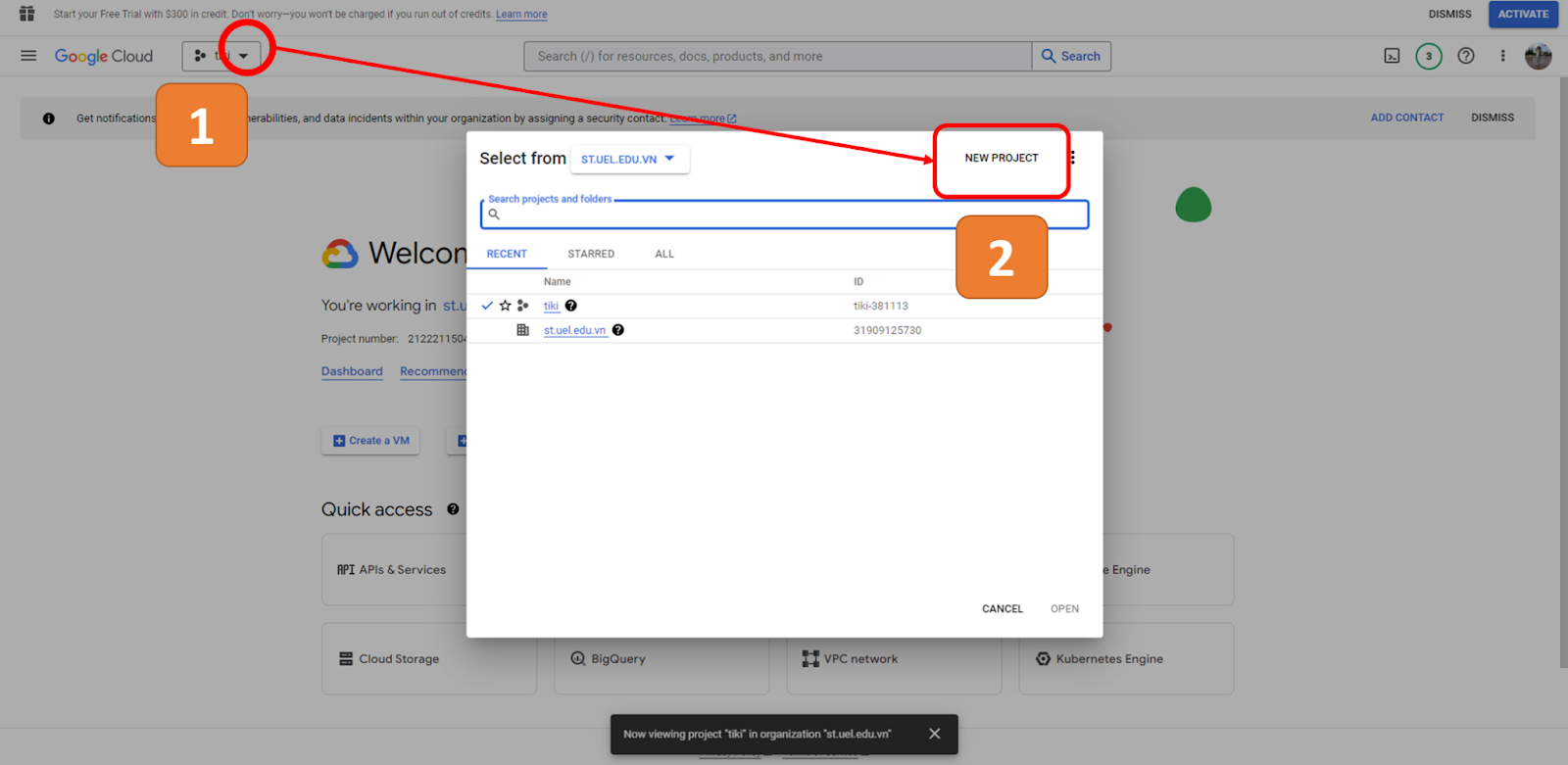1568x765 pixels.
Task: Switch to the STARRED tab
Action: [591, 254]
